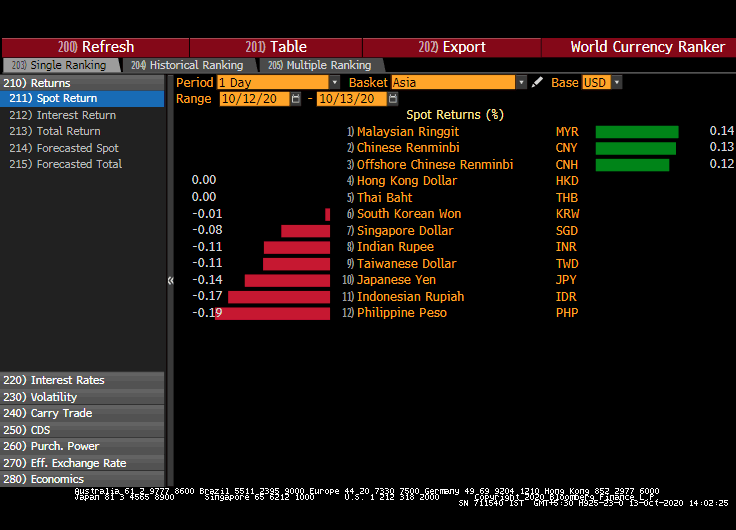Open the calendar for the range start date
This screenshot has width=736, height=530.
coord(296,99)
